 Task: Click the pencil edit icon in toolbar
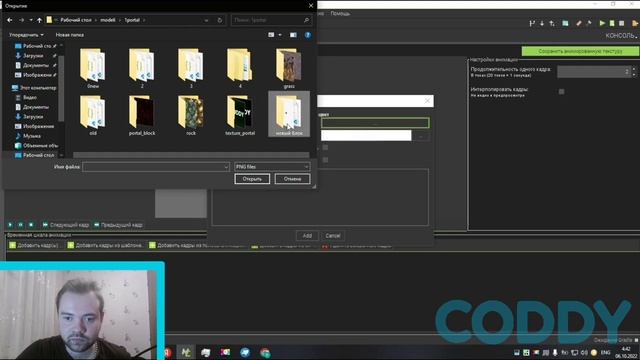tap(579, 23)
